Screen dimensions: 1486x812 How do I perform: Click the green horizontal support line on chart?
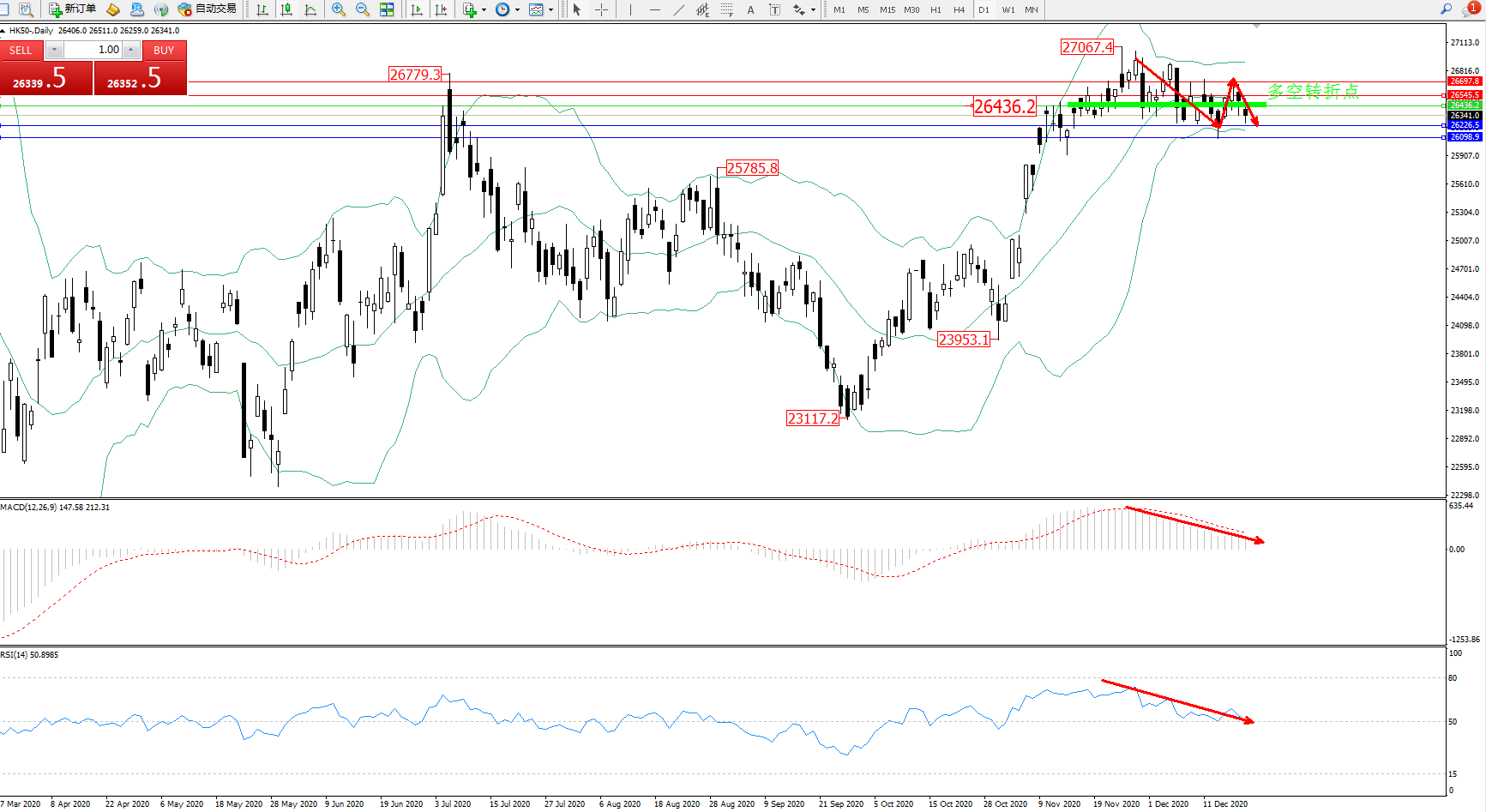click(1115, 105)
